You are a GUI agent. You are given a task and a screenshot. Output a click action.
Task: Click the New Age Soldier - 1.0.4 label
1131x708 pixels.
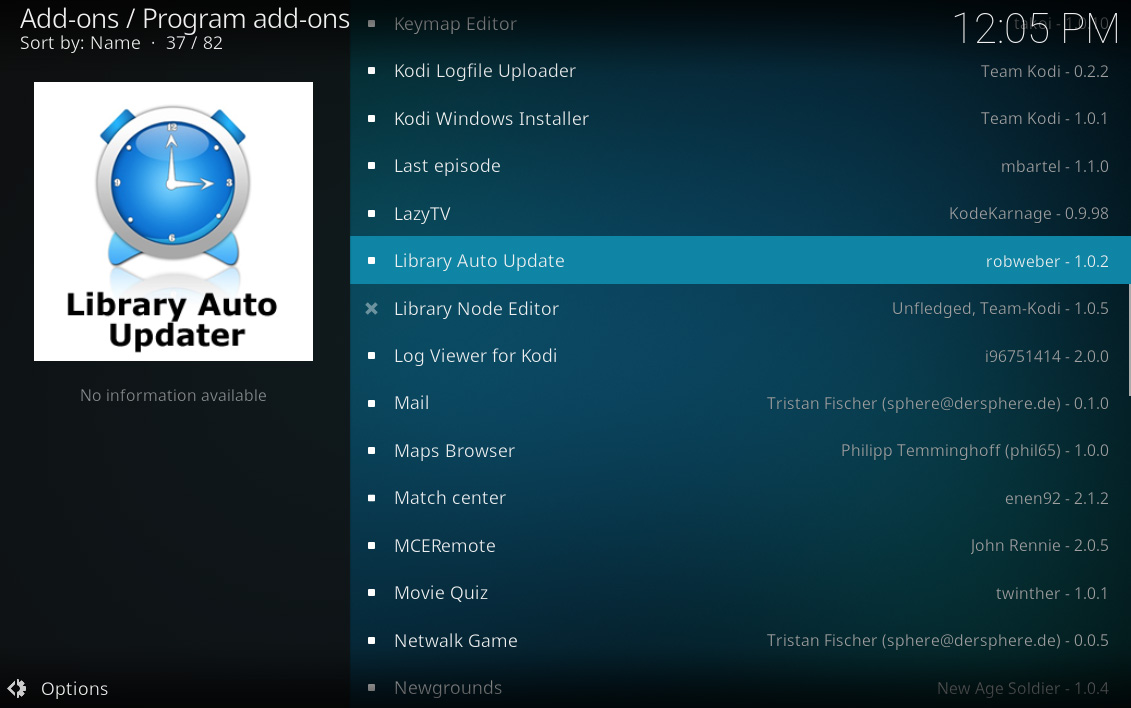[x=1023, y=689]
